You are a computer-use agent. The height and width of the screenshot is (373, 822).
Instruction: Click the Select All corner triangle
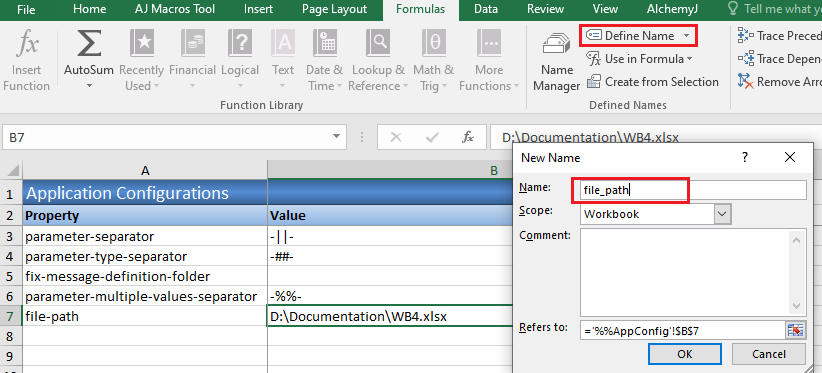point(12,170)
